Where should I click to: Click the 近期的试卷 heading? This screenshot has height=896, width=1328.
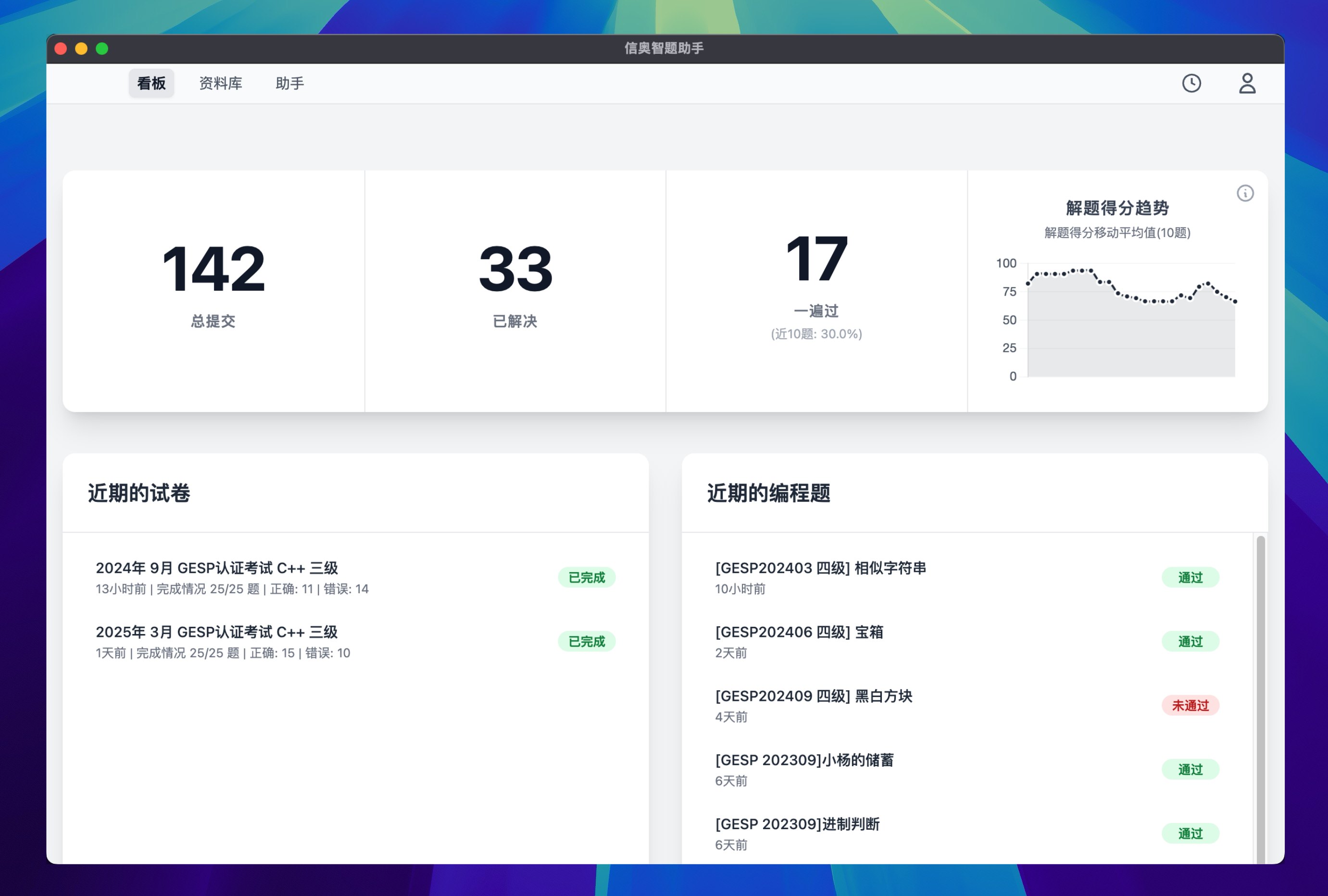(138, 493)
